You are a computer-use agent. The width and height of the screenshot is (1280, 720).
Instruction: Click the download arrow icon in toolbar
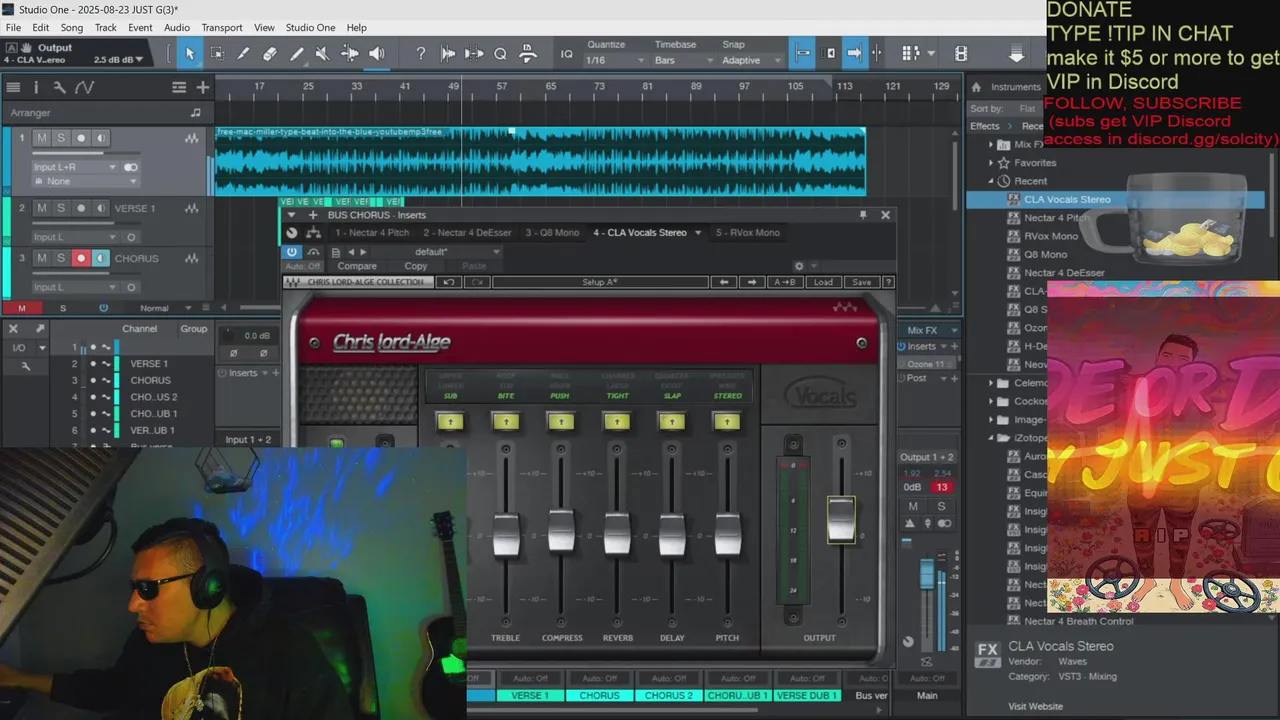point(1017,54)
